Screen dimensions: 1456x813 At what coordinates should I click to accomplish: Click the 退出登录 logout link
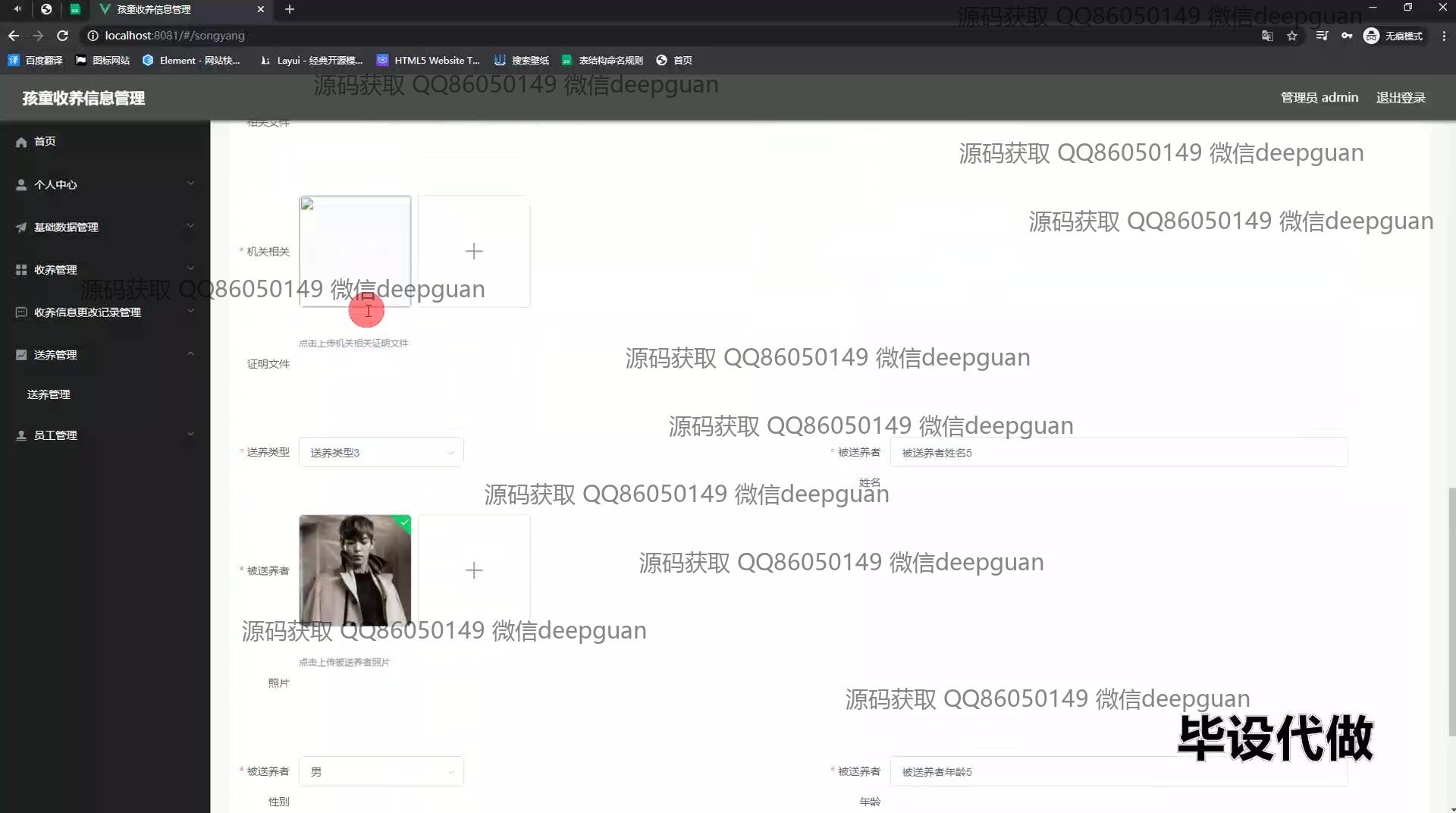click(x=1401, y=98)
